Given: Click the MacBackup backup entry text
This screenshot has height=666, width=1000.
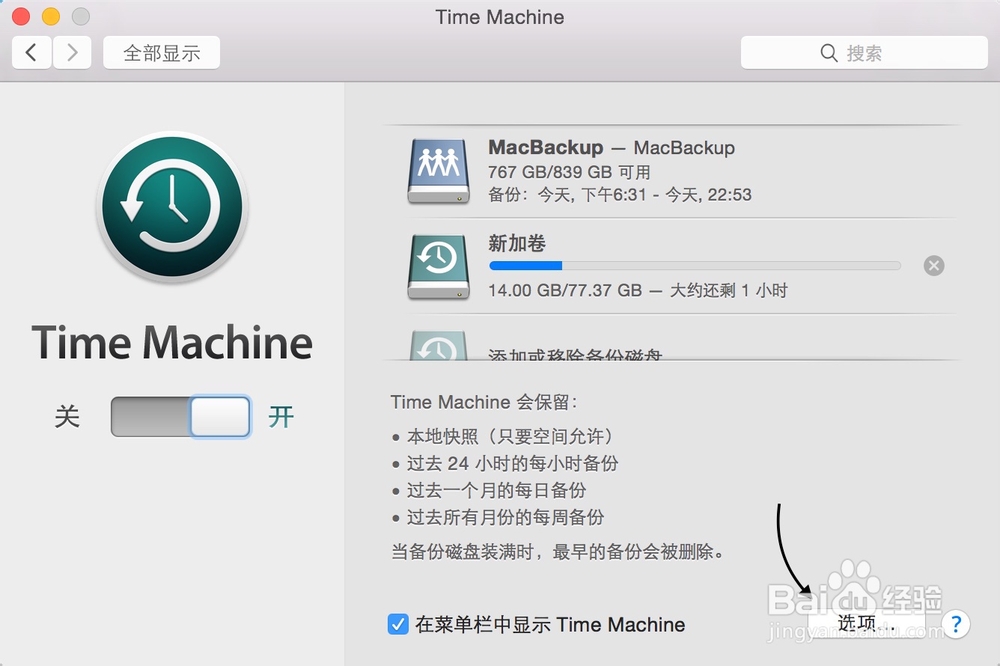Looking at the screenshot, I should click(609, 147).
